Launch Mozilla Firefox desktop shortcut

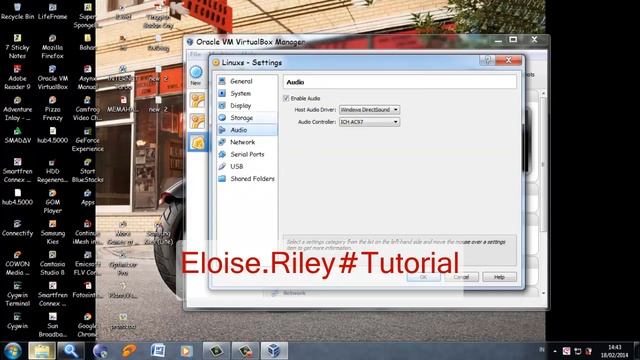[x=52, y=47]
